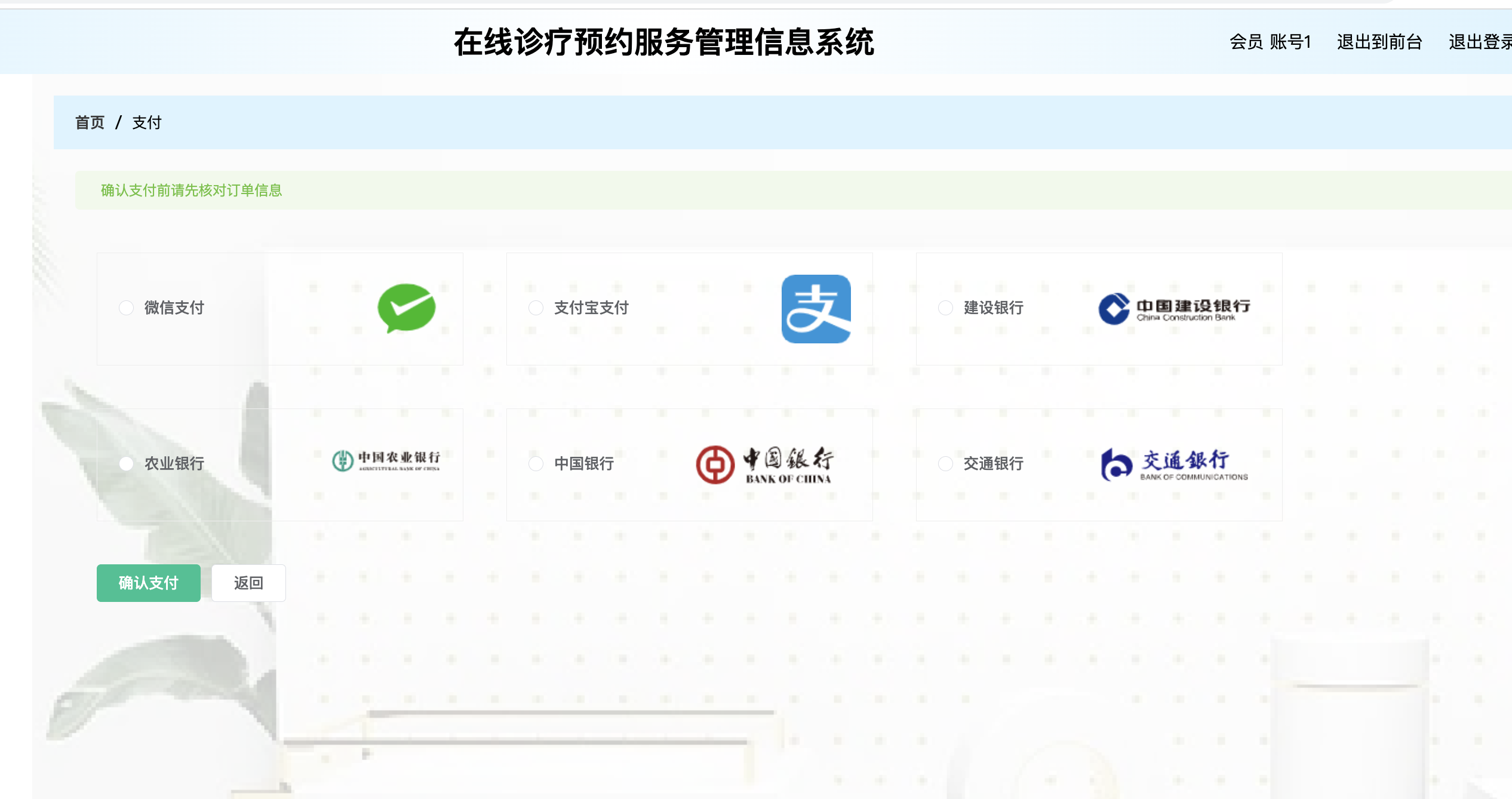Go to 首页 in the breadcrumb
This screenshot has width=1512, height=799.
tap(90, 122)
